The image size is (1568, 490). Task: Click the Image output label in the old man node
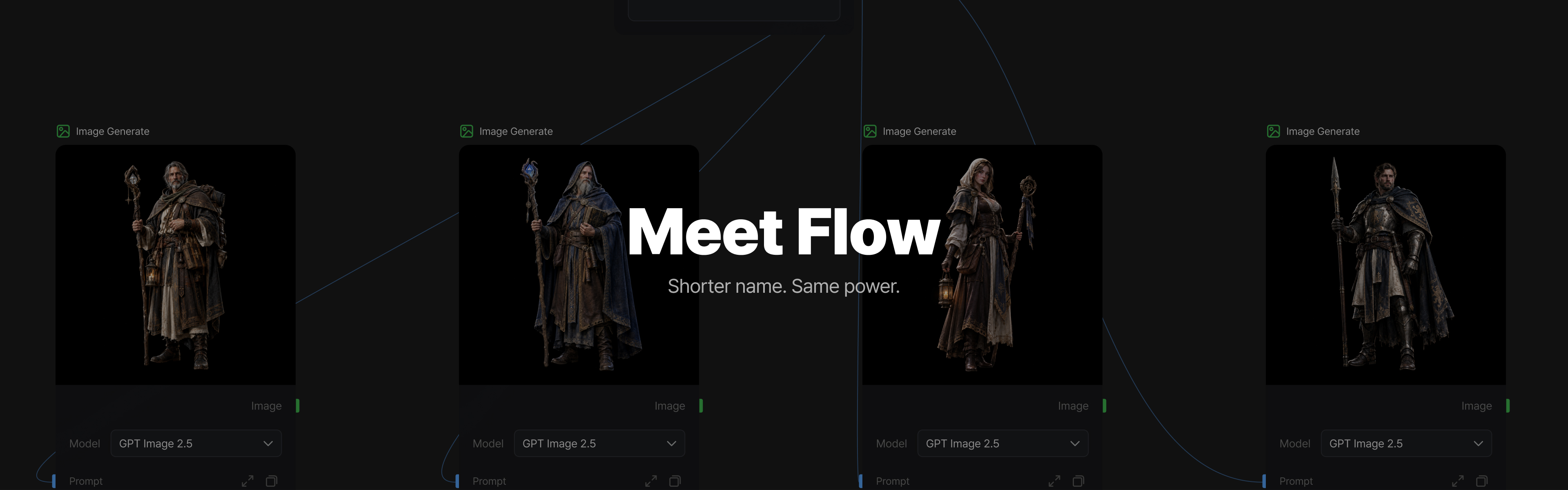[x=267, y=406]
